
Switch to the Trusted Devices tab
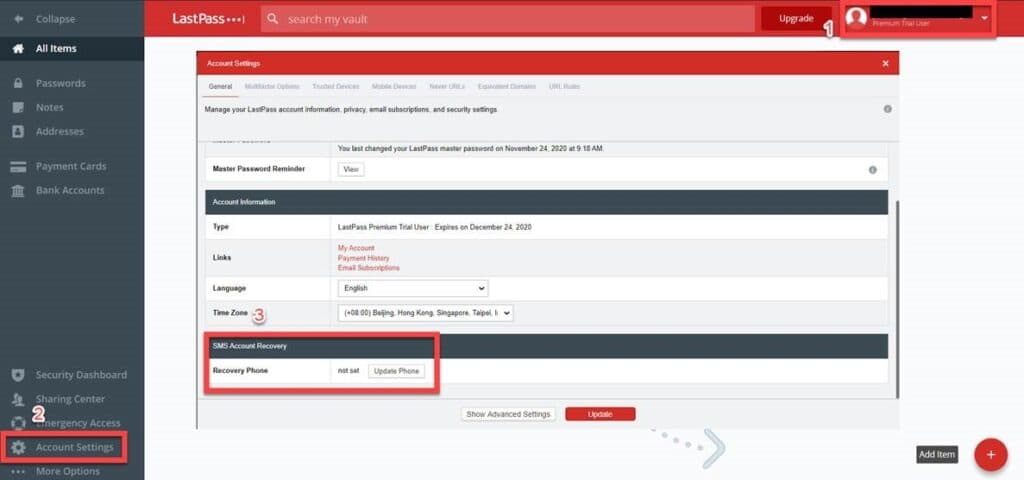point(336,87)
